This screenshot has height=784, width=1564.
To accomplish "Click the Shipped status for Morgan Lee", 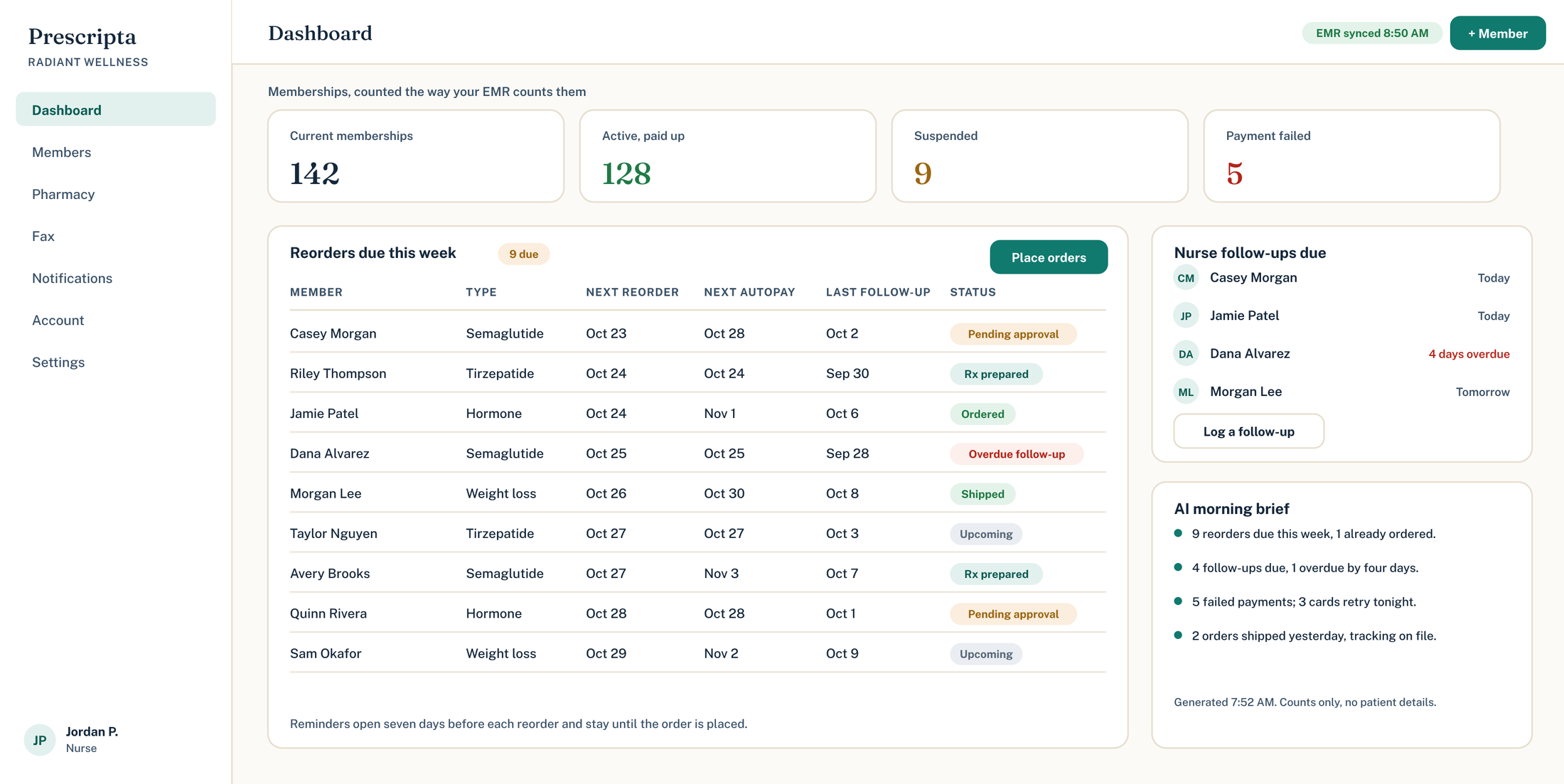I will [982, 494].
